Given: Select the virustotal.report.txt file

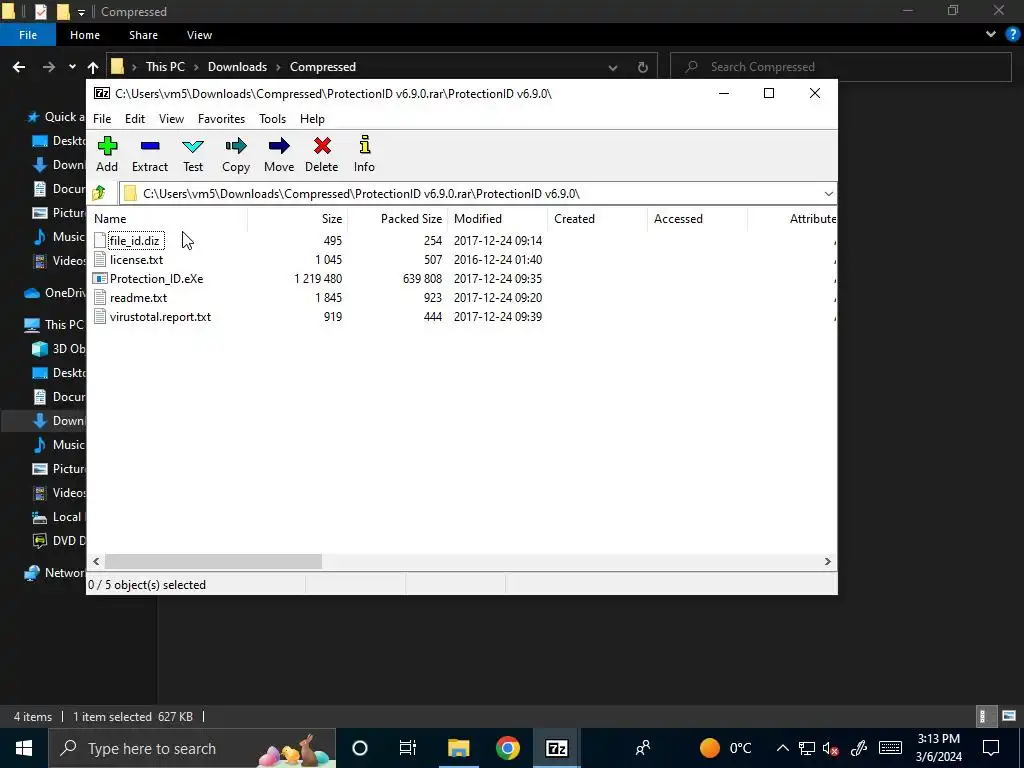Looking at the screenshot, I should click(x=160, y=317).
